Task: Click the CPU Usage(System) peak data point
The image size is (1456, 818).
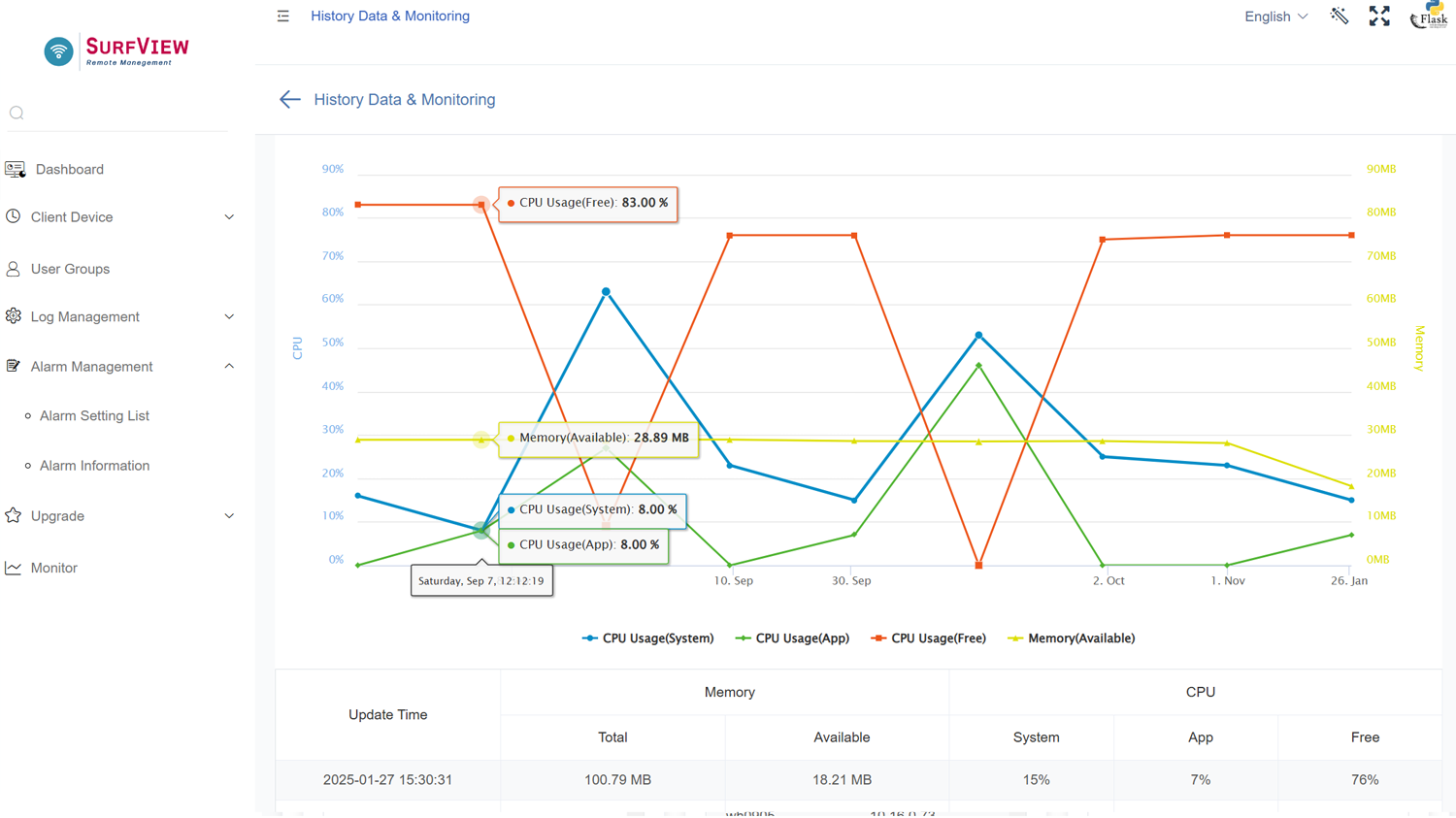Action: coord(606,292)
